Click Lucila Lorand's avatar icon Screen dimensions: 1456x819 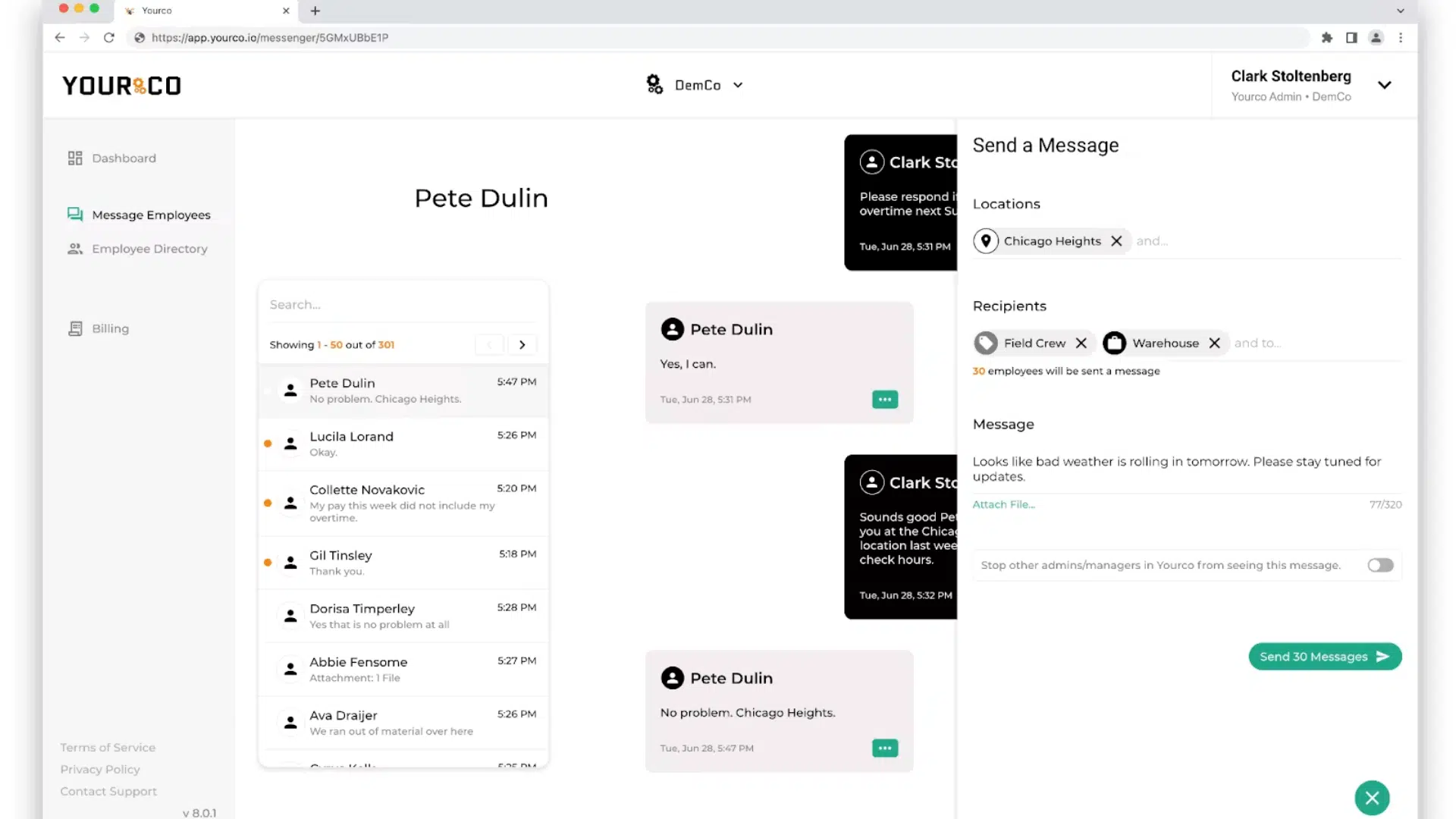(290, 444)
